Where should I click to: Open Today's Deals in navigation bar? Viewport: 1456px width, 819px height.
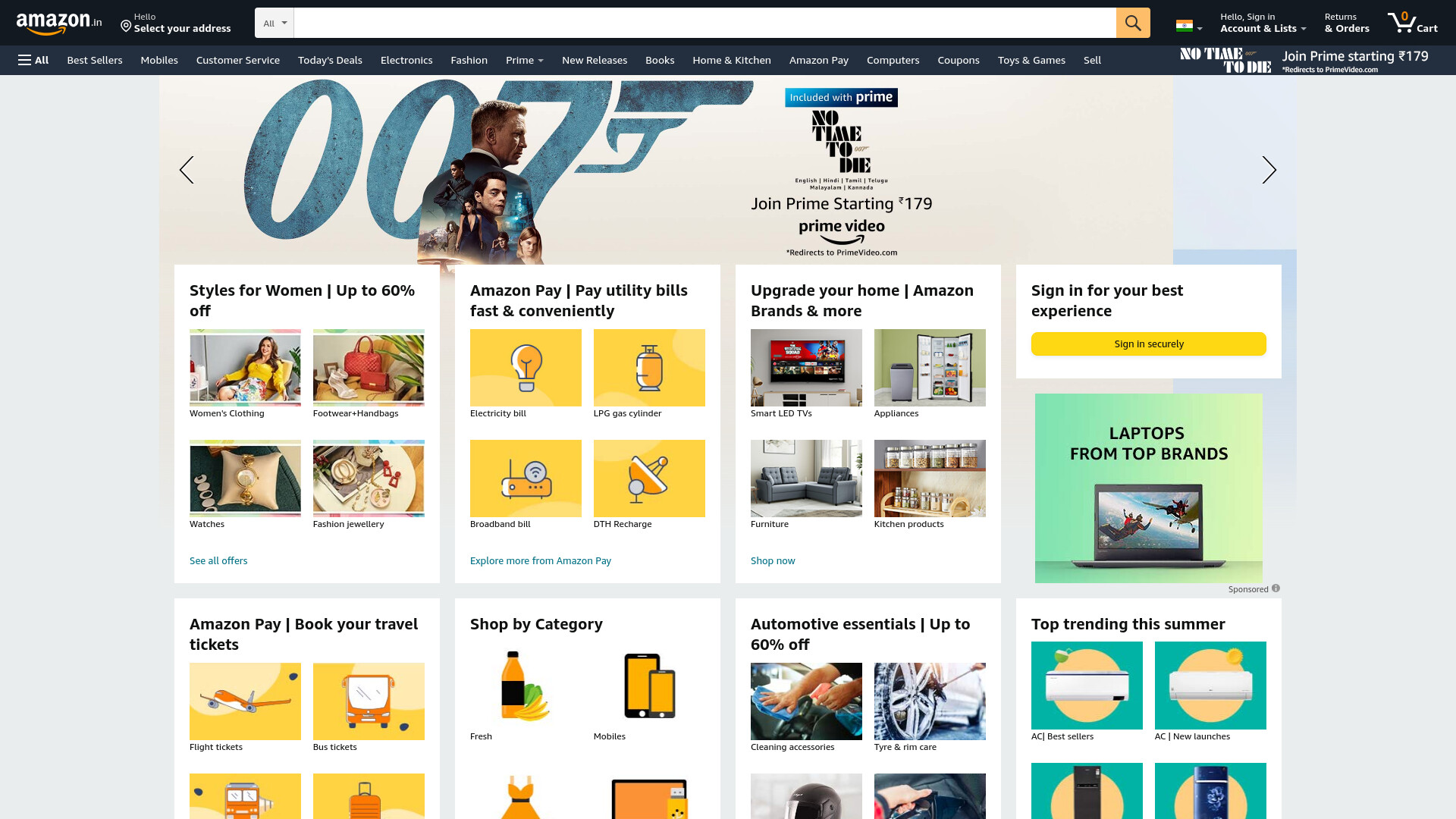[x=330, y=60]
